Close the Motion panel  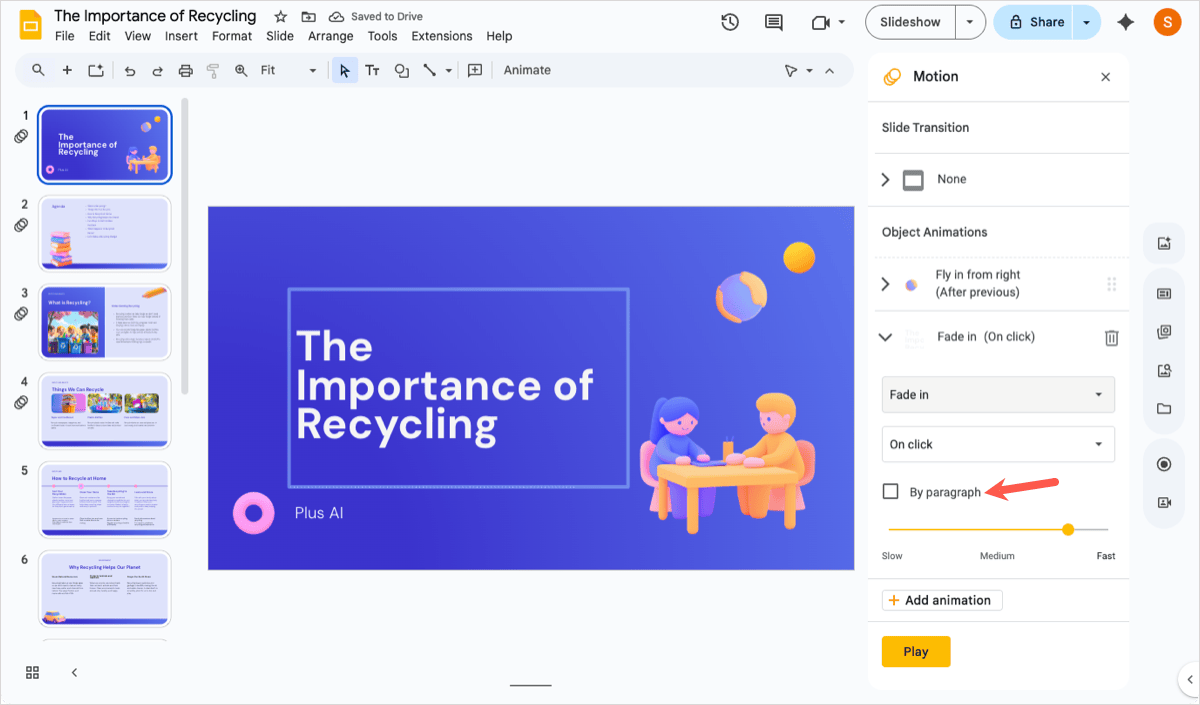1105,77
